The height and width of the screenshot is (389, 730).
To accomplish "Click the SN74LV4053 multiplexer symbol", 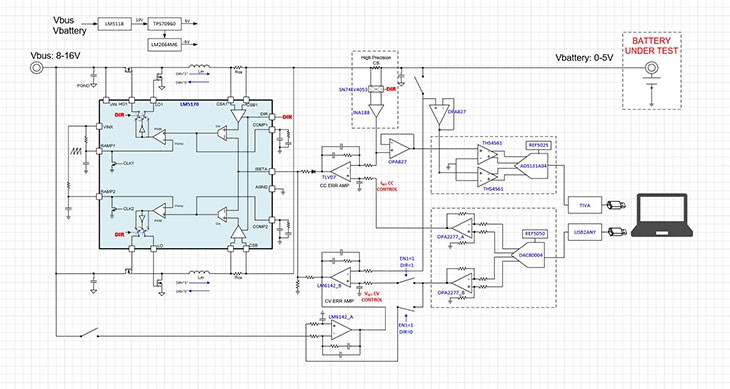I will click(x=376, y=89).
